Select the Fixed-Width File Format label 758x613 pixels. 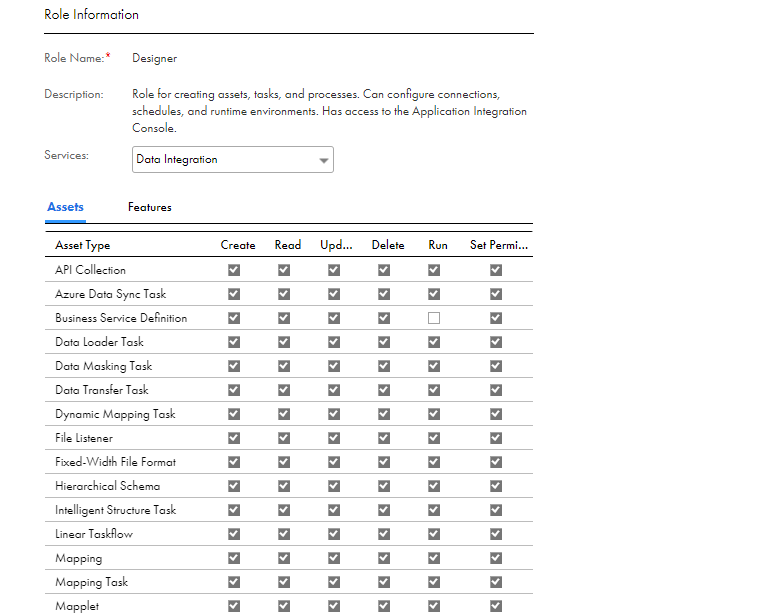116,462
